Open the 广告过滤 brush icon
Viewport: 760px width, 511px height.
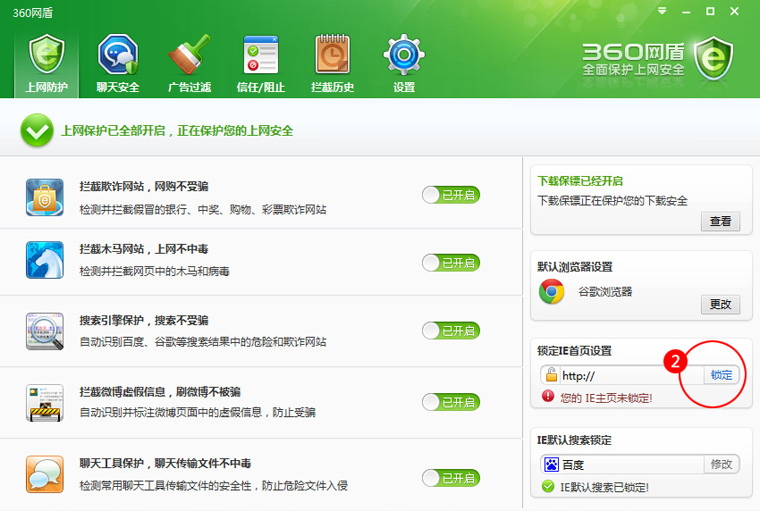189,63
